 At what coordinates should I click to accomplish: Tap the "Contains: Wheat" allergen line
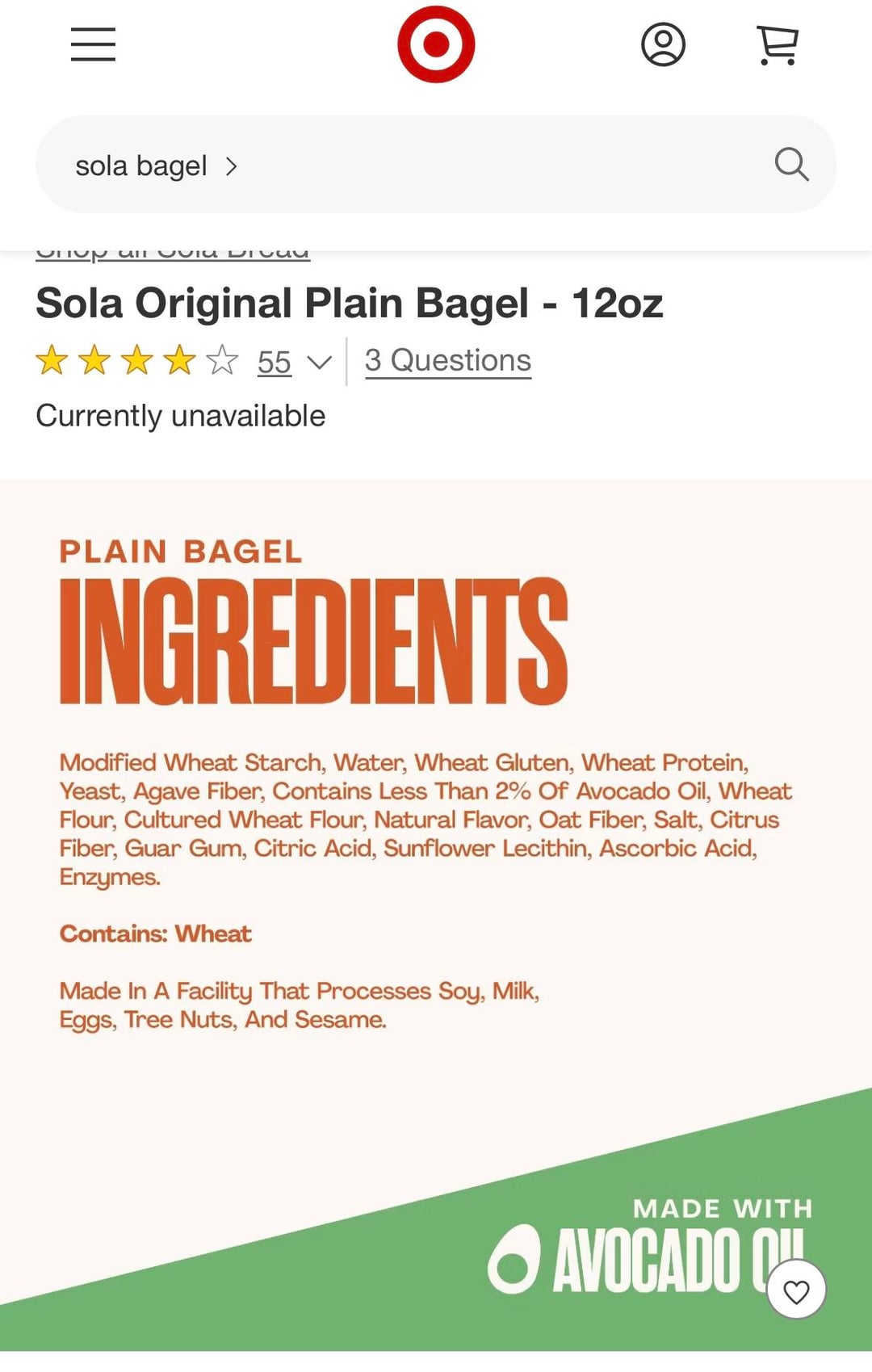(x=156, y=934)
